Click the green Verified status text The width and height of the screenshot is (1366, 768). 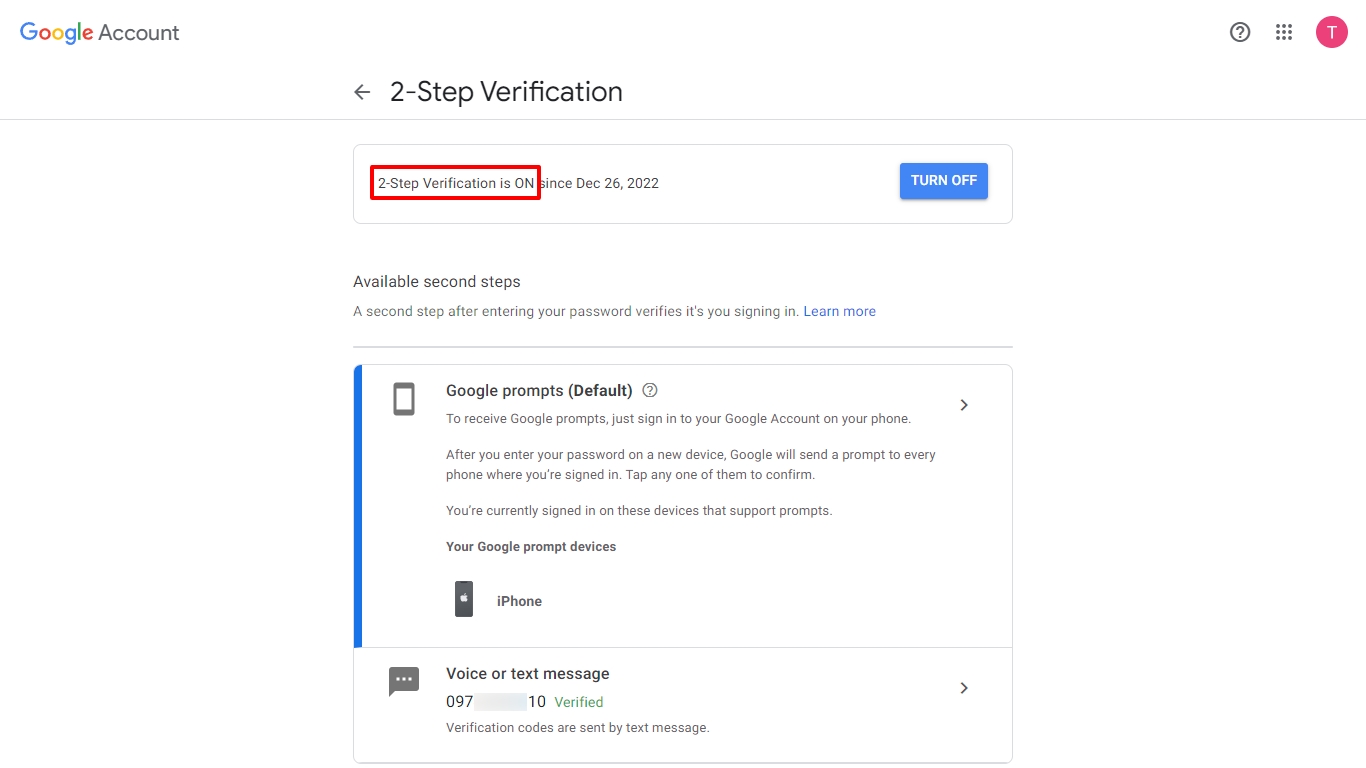579,702
